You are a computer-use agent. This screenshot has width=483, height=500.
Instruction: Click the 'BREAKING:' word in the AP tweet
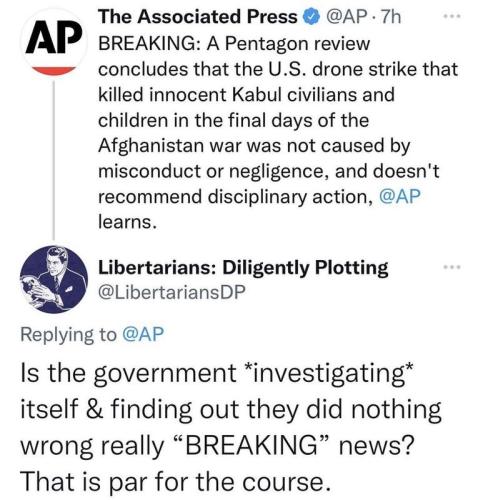click(149, 44)
